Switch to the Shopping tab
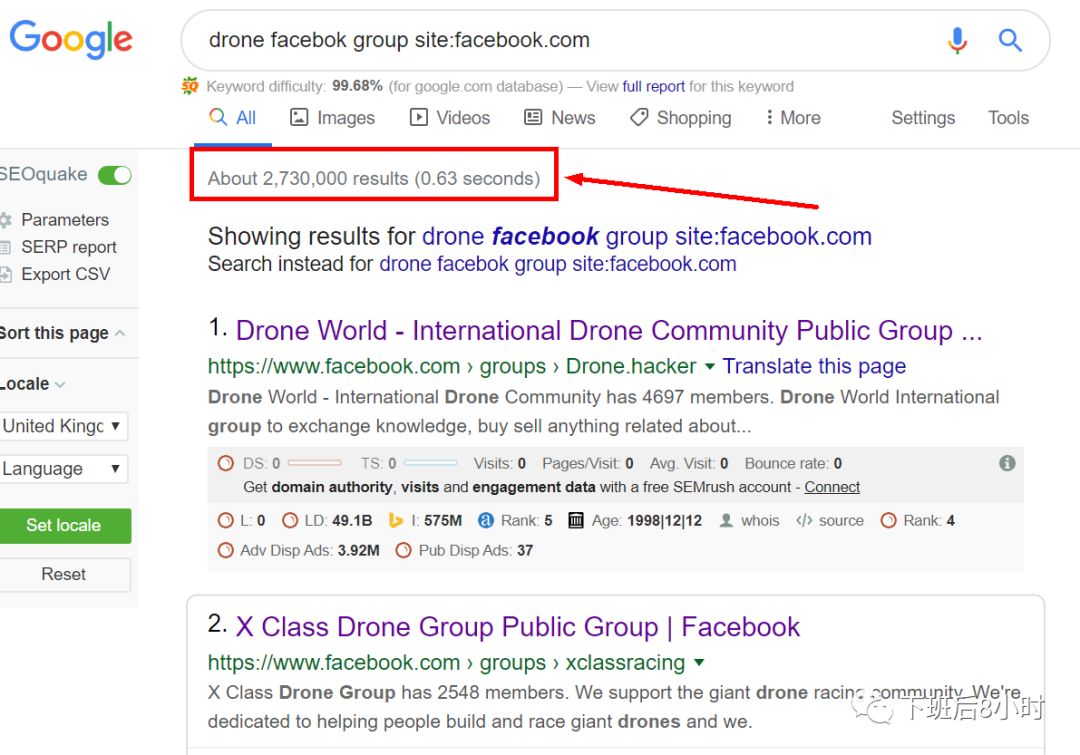This screenshot has width=1080, height=755. [681, 118]
